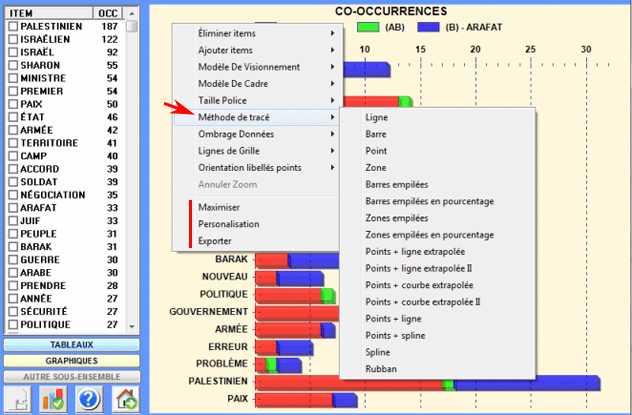Click the GRAPHIQUES button

point(72,361)
